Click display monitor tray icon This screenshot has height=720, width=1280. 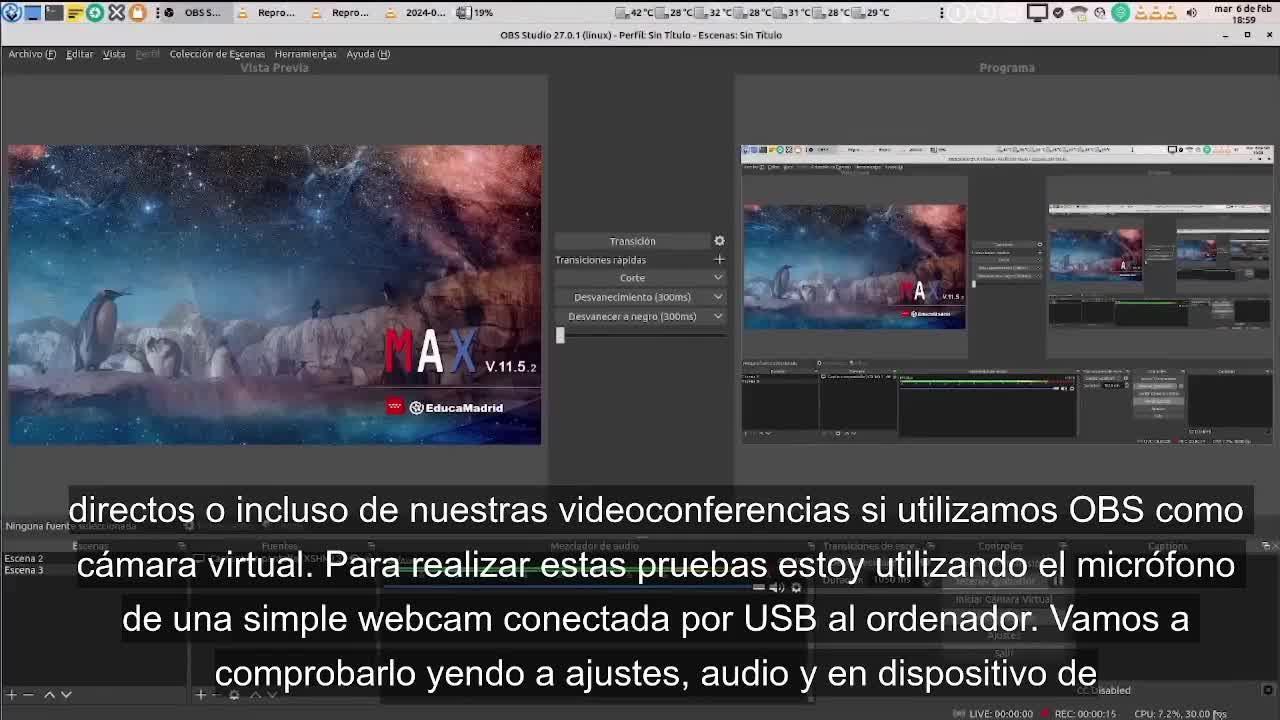coord(1037,13)
